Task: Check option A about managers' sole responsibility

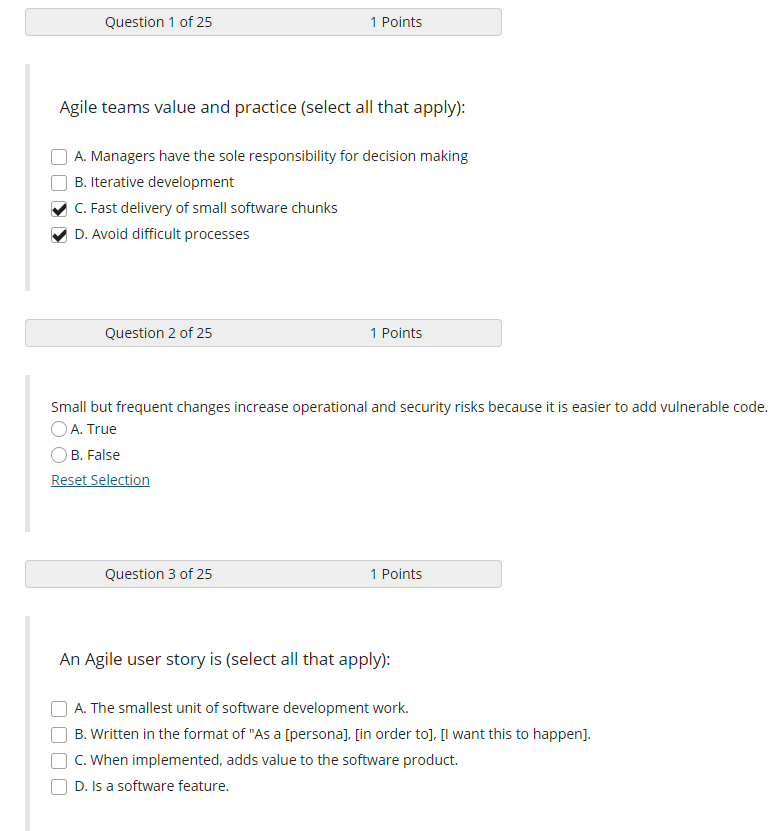Action: [59, 156]
